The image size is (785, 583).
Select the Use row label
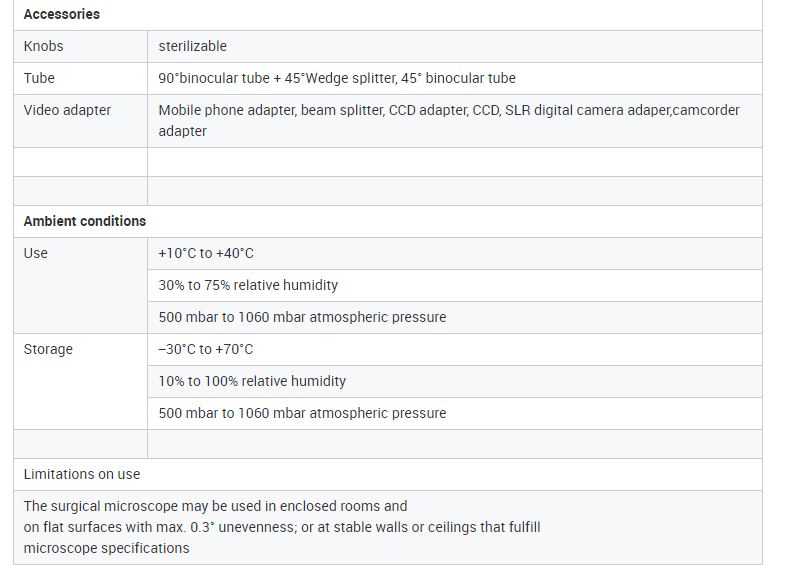[x=36, y=254]
